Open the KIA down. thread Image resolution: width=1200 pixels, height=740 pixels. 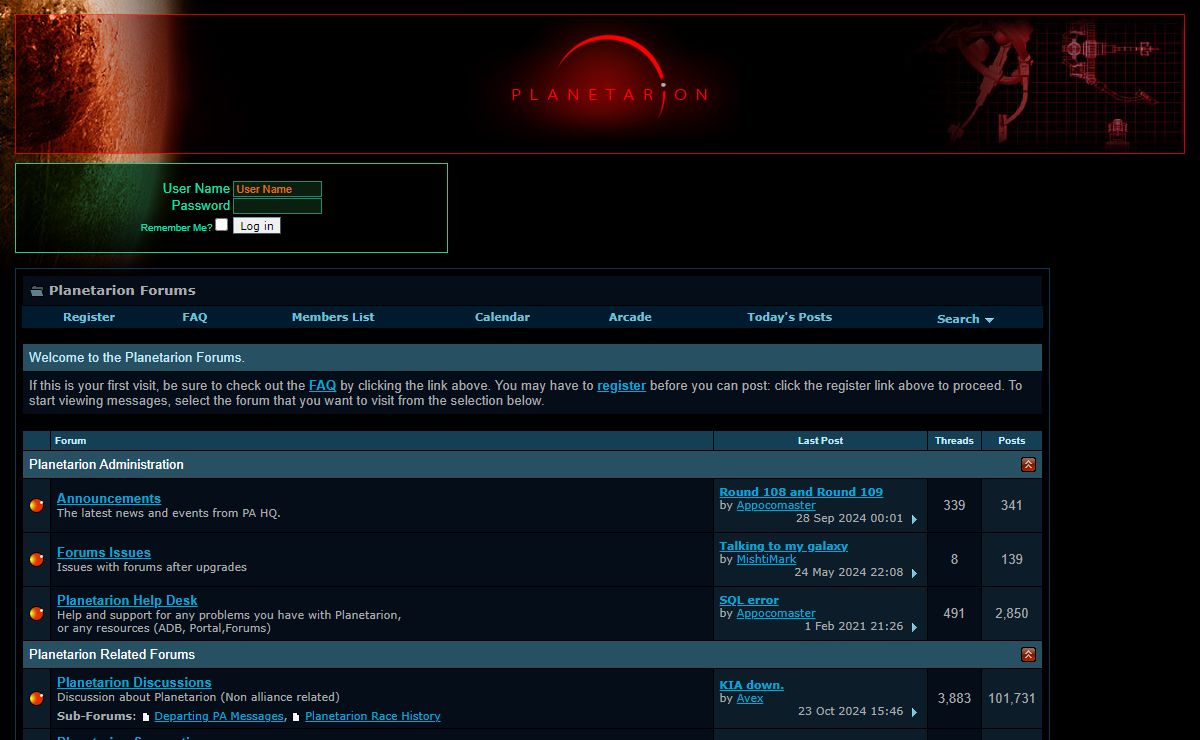click(752, 685)
